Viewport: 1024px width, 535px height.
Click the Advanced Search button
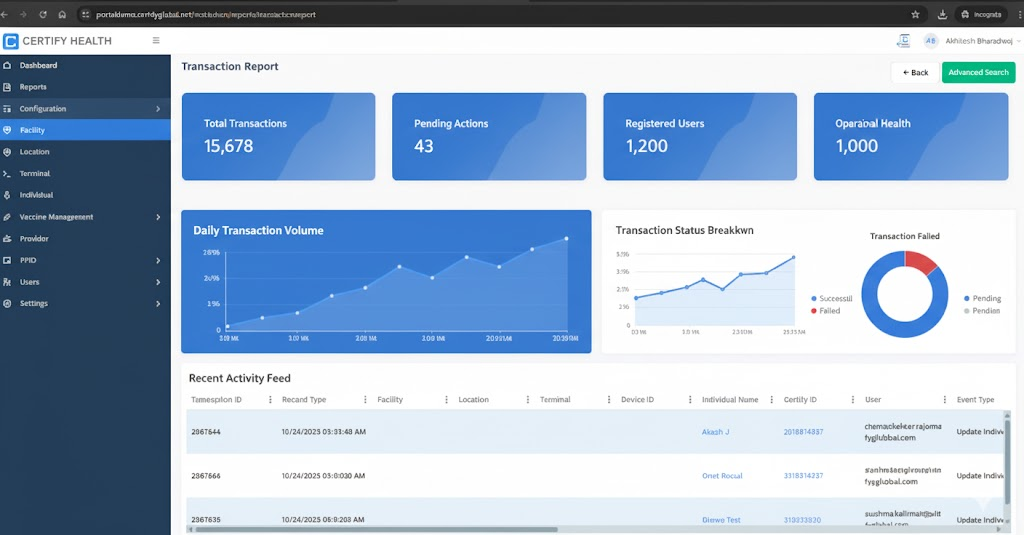point(978,73)
